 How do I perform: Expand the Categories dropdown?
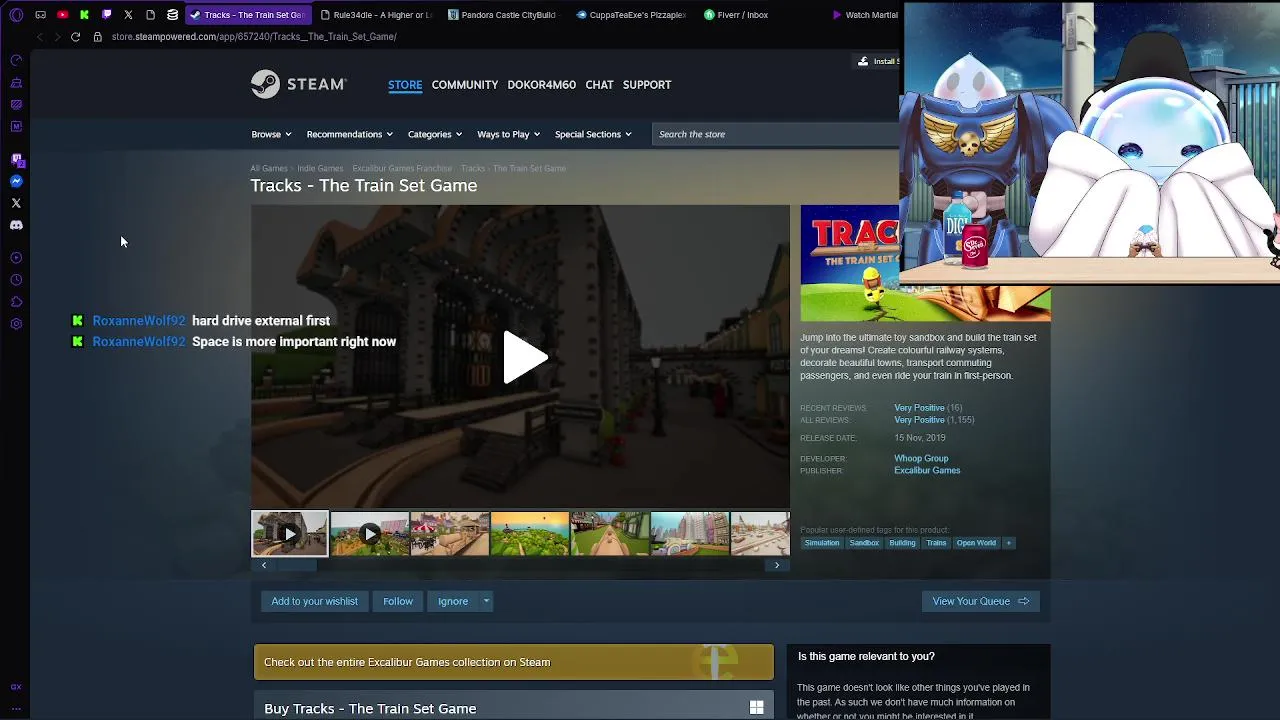point(434,134)
